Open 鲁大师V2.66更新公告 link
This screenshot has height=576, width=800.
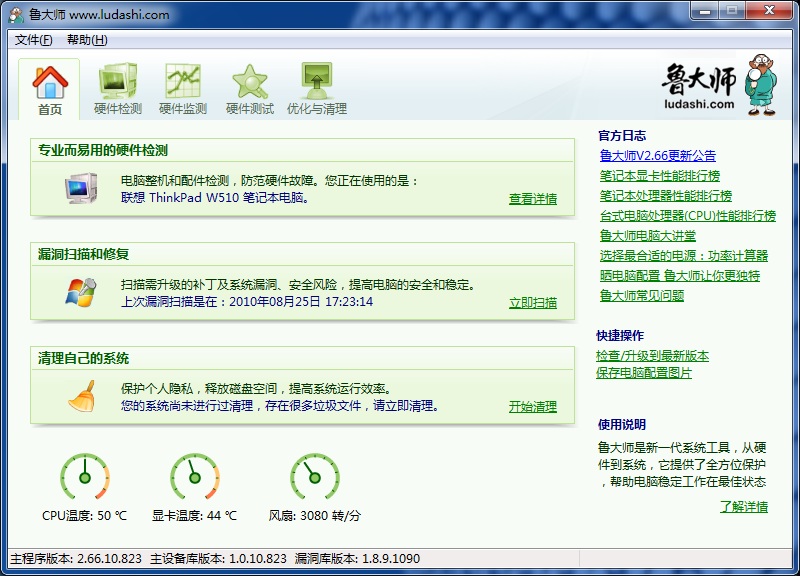(658, 156)
